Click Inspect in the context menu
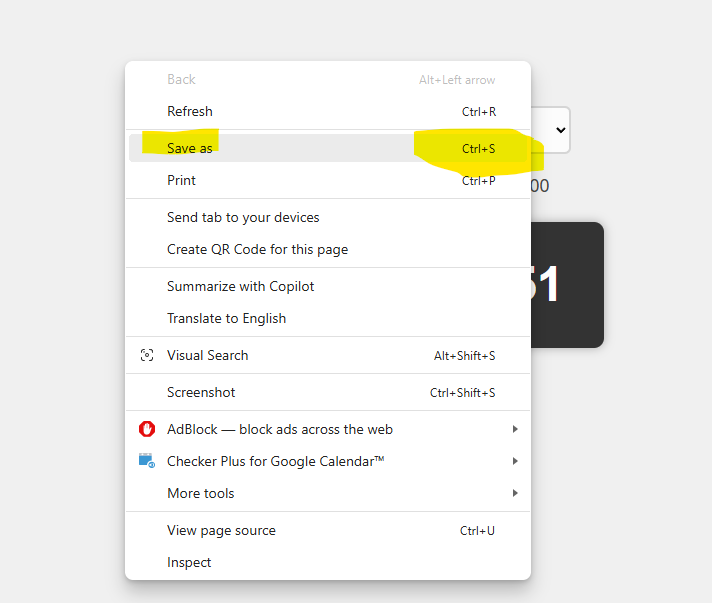The image size is (712, 603). pos(189,562)
